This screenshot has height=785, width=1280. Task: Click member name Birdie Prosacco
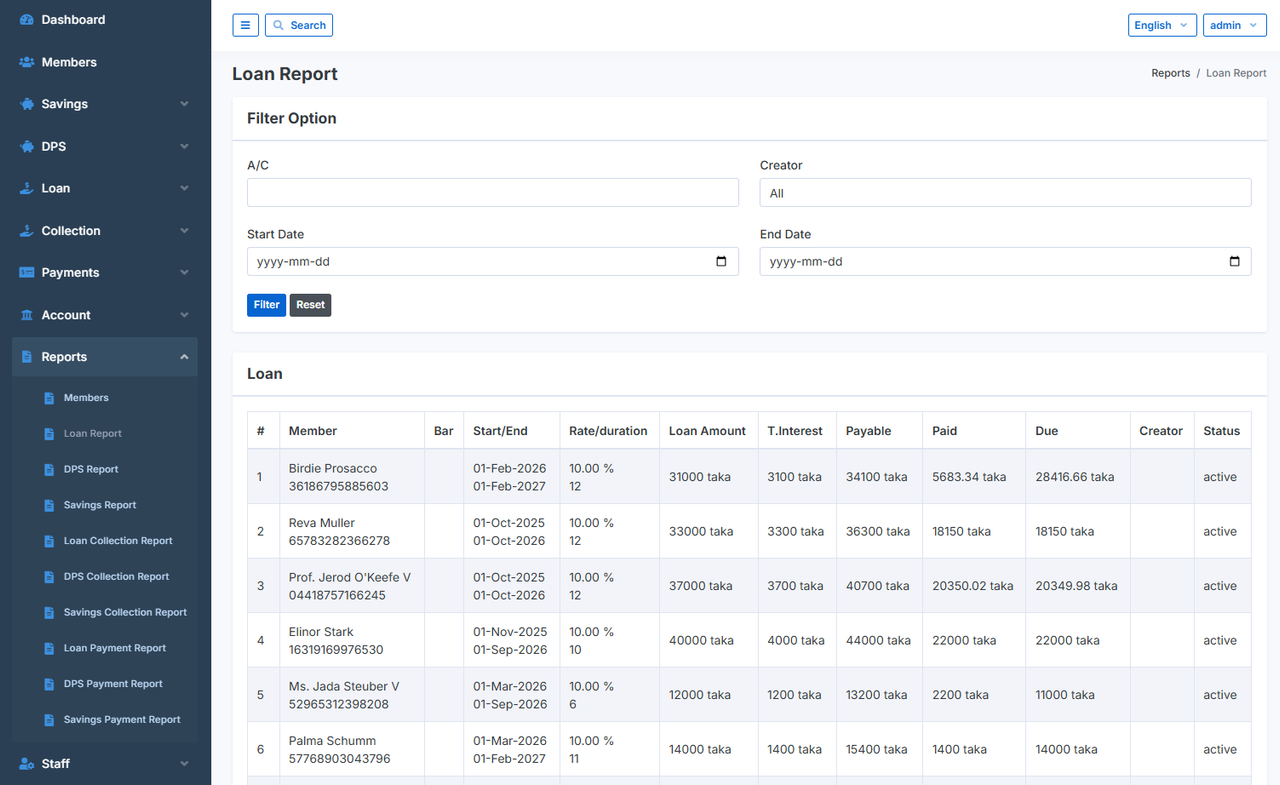tap(333, 468)
